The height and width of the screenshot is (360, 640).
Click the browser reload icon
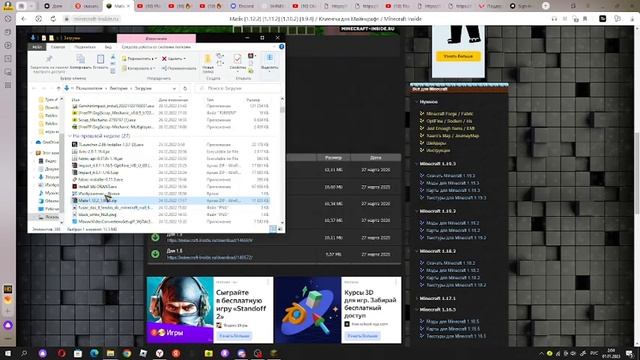click(x=53, y=19)
